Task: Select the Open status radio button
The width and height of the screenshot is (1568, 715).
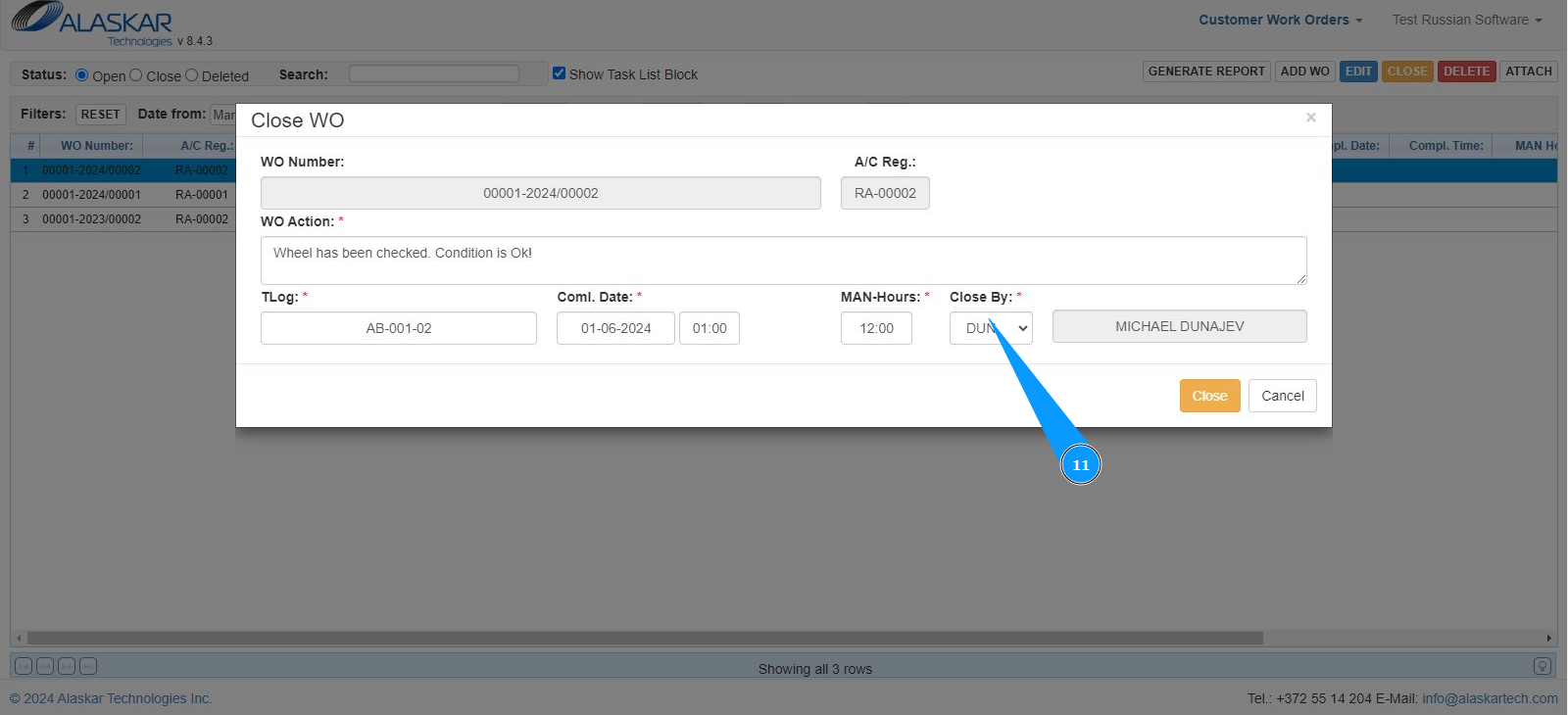Action: [82, 74]
